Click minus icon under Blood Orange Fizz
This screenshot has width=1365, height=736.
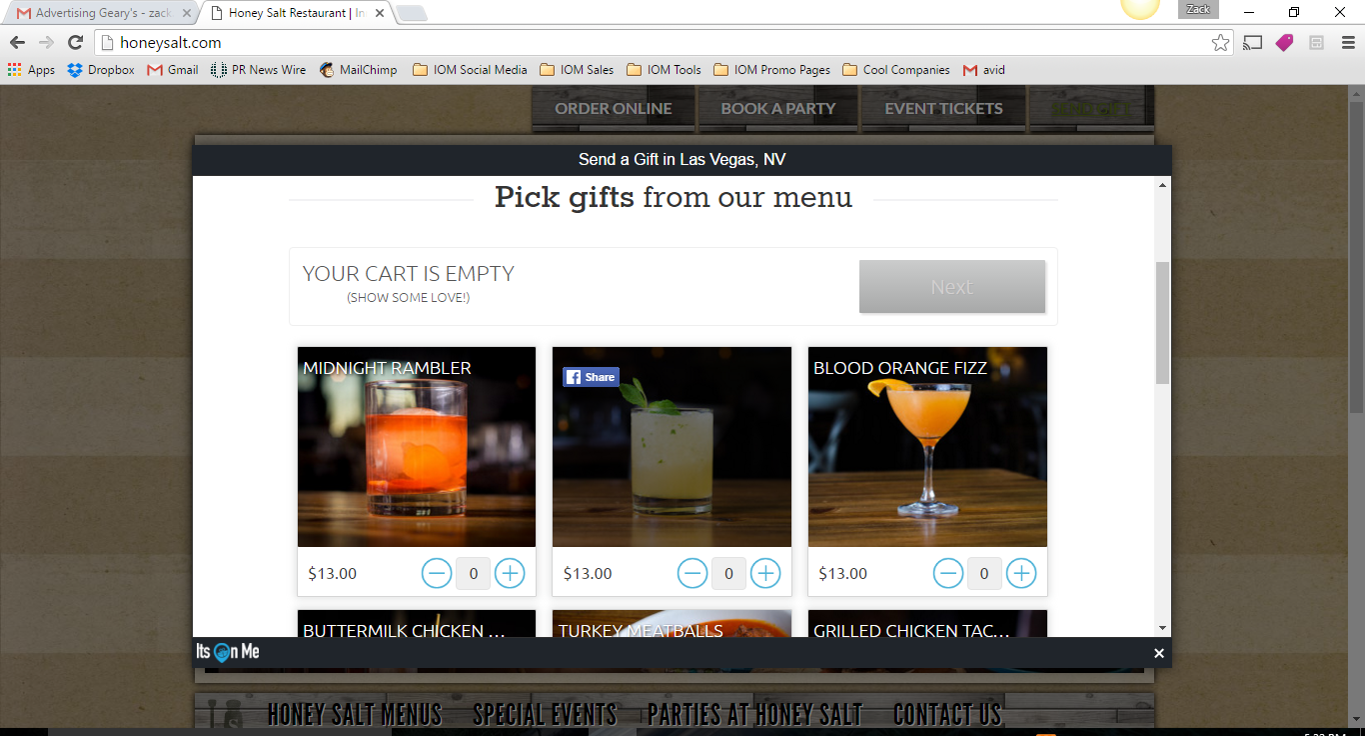coord(948,573)
